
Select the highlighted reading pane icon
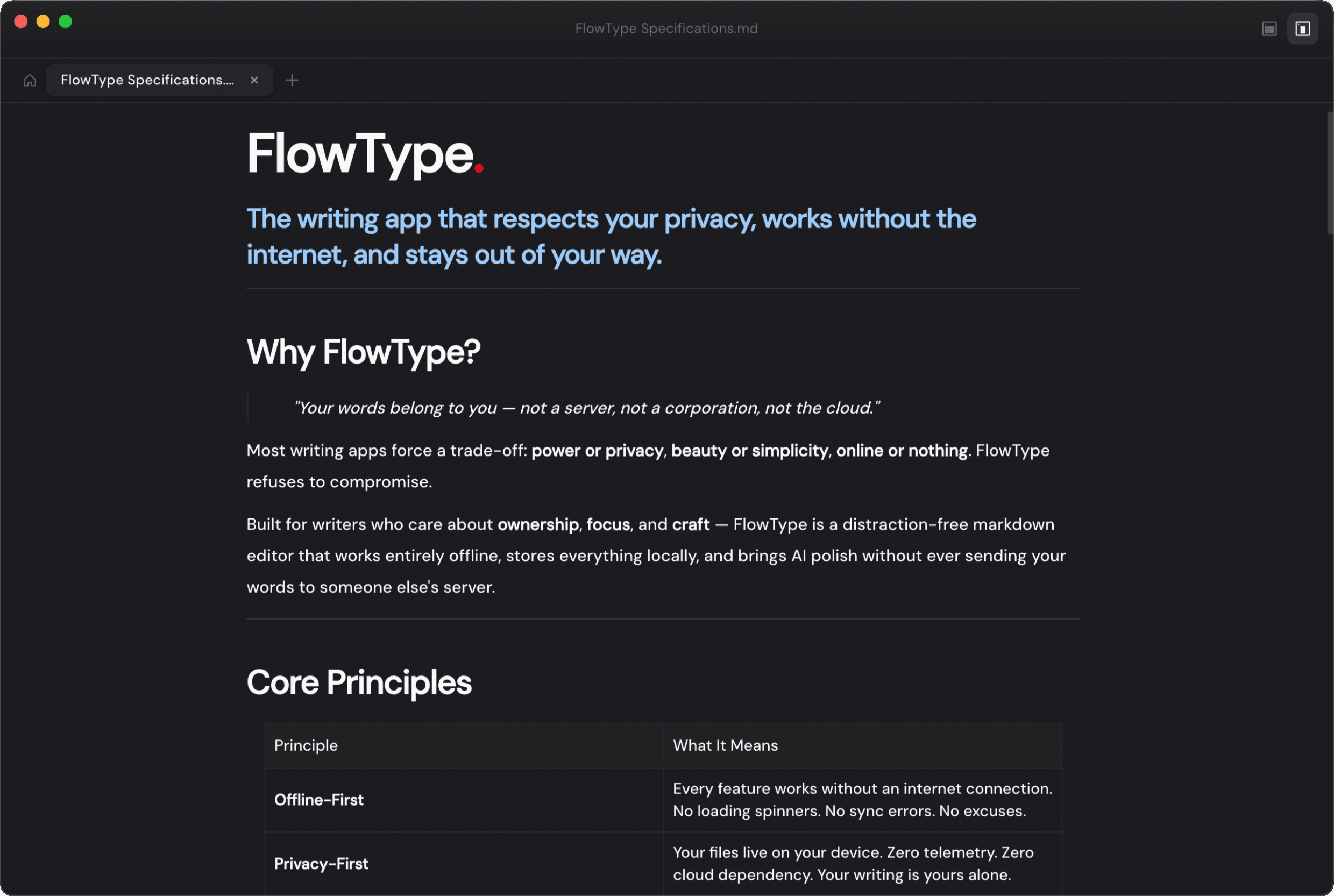click(1303, 28)
